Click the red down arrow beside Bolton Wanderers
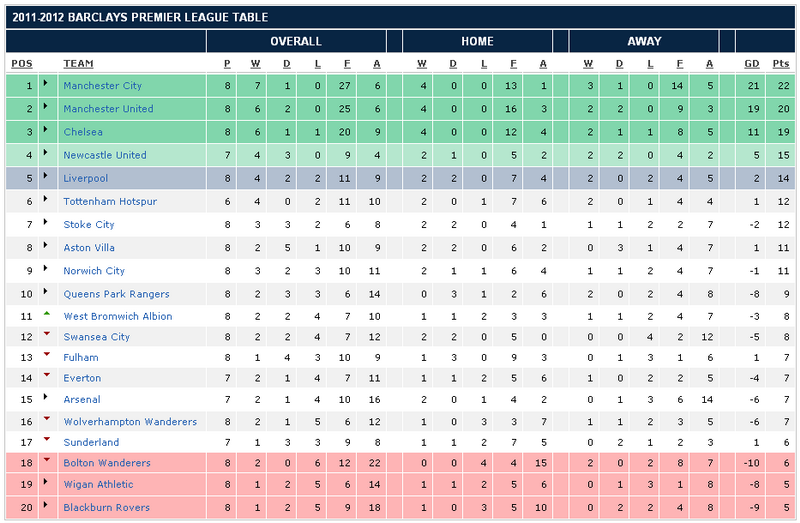Image resolution: width=800 pixels, height=523 pixels. (46, 461)
